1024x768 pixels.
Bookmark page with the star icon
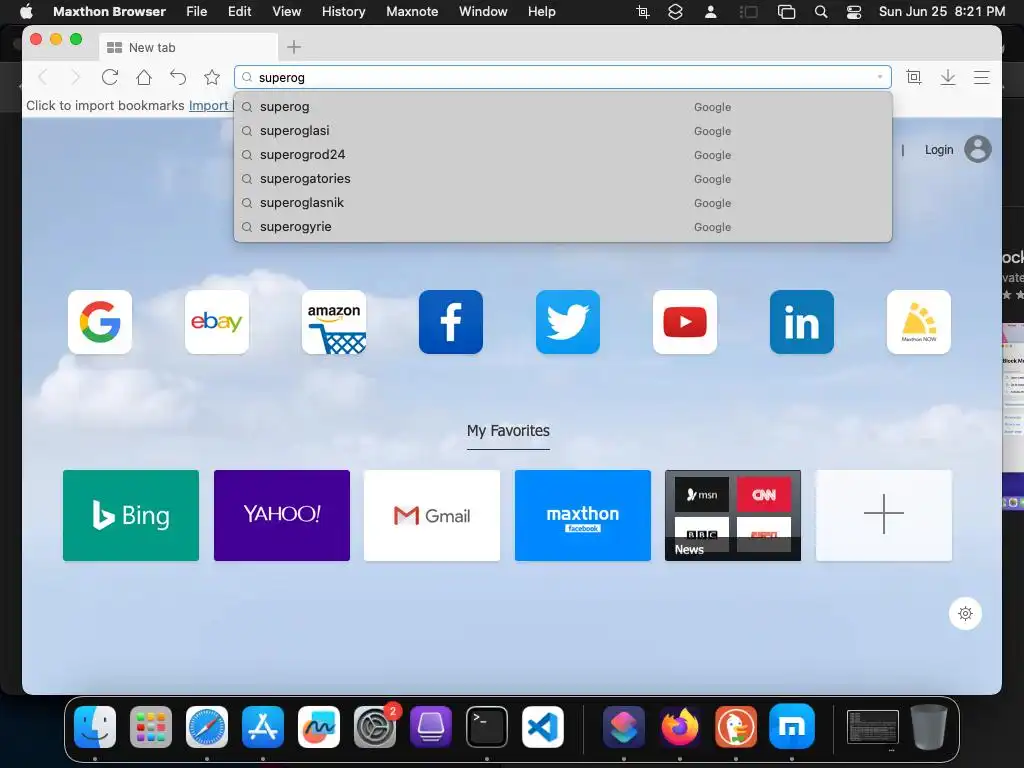click(212, 78)
